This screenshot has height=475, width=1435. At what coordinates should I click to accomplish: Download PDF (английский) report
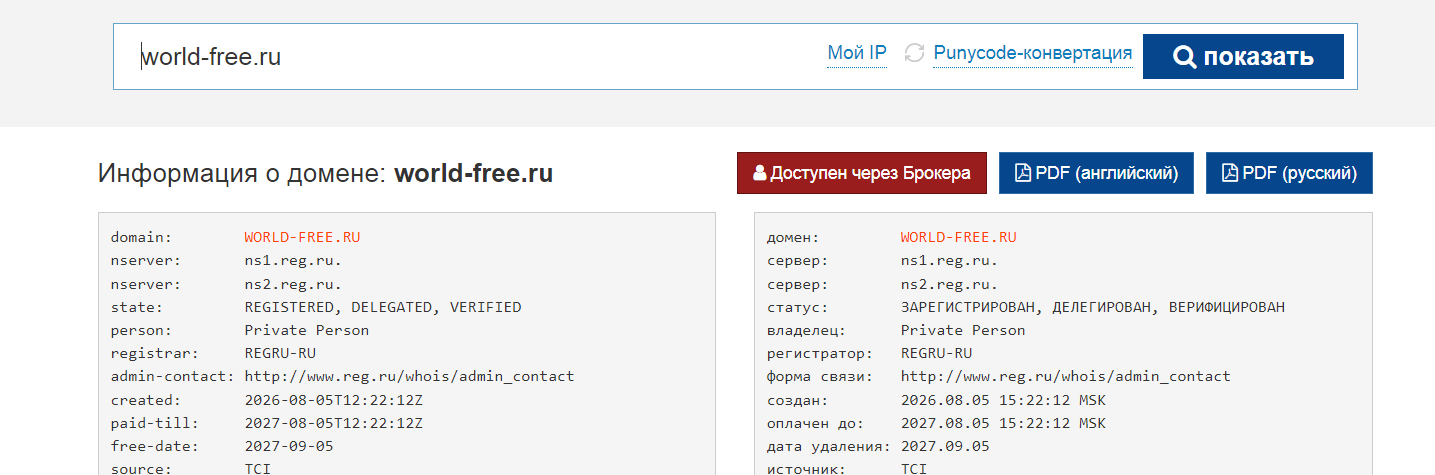tap(1097, 173)
